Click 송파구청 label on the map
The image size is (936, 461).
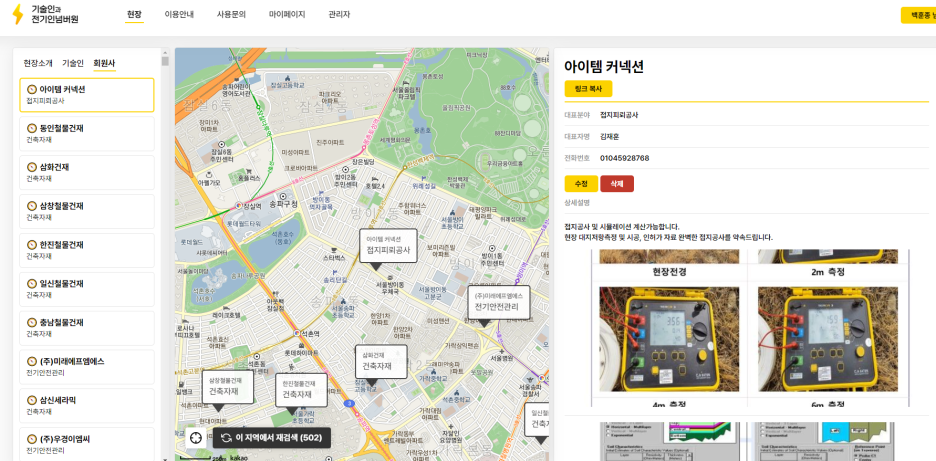click(283, 204)
